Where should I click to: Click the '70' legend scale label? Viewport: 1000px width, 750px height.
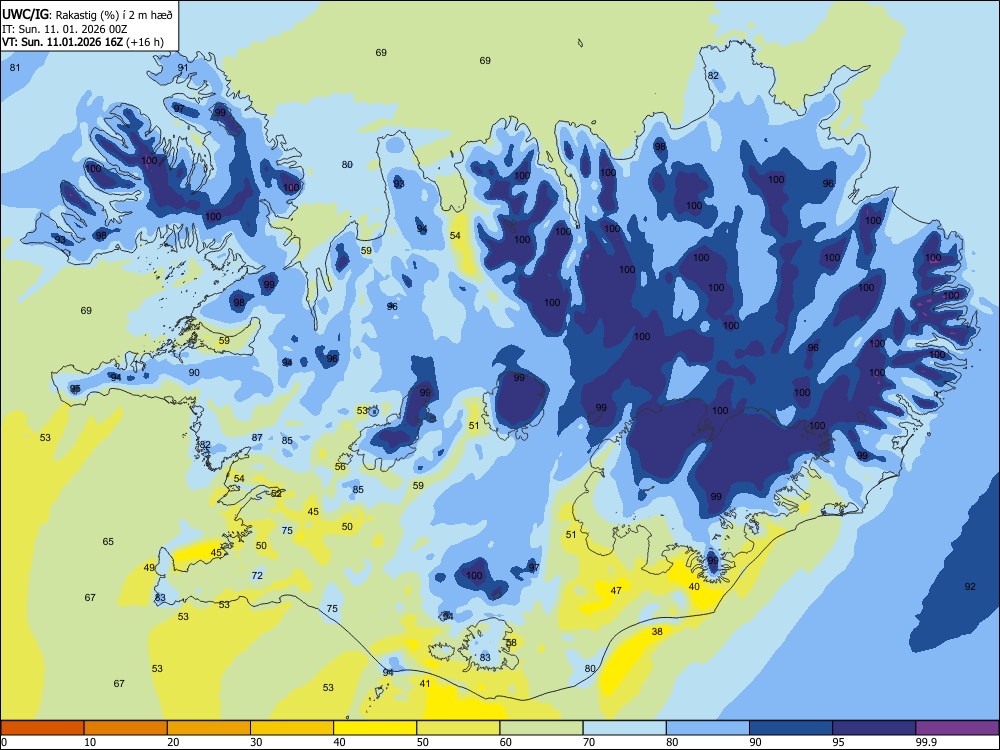[x=589, y=742]
